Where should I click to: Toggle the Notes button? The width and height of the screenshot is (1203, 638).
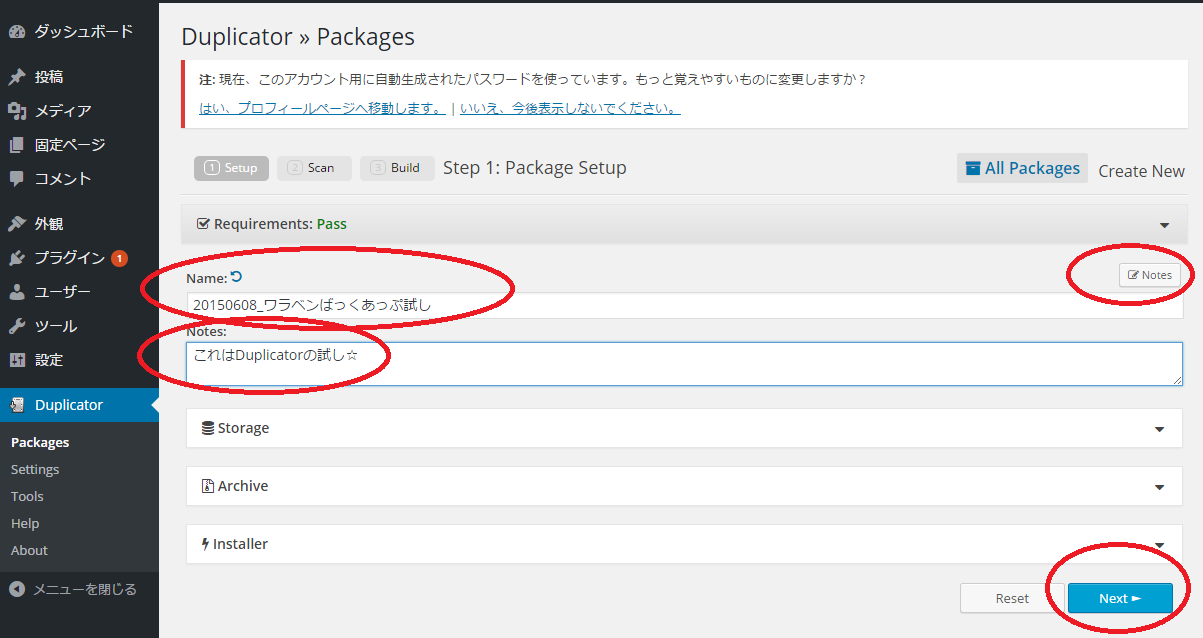point(1149,275)
